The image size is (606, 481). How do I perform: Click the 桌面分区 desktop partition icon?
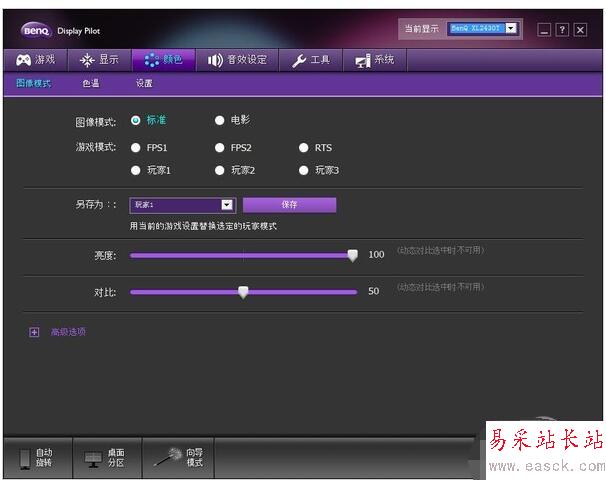(x=93, y=458)
